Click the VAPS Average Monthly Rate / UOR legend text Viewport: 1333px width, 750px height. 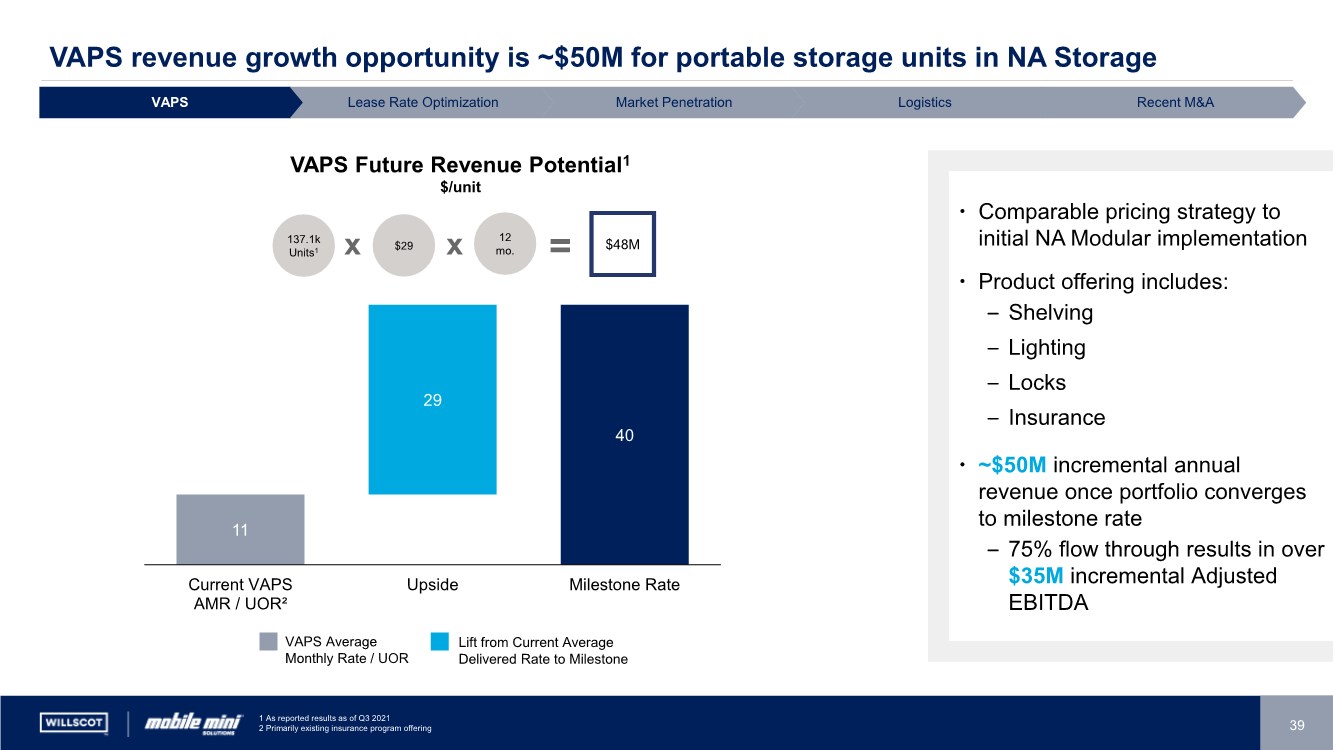[x=346, y=650]
